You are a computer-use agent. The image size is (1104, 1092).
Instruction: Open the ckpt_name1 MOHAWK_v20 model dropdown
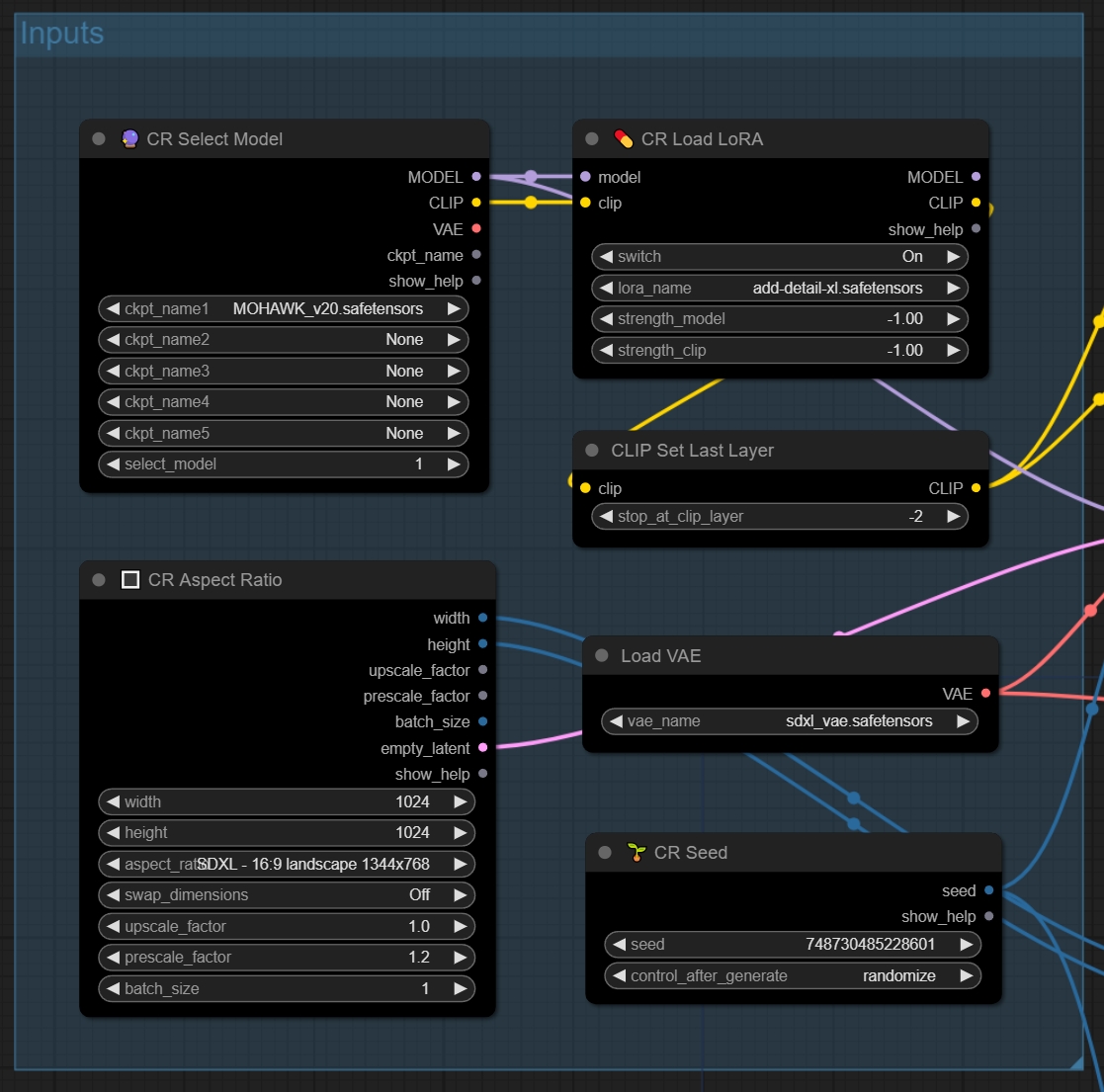[284, 309]
